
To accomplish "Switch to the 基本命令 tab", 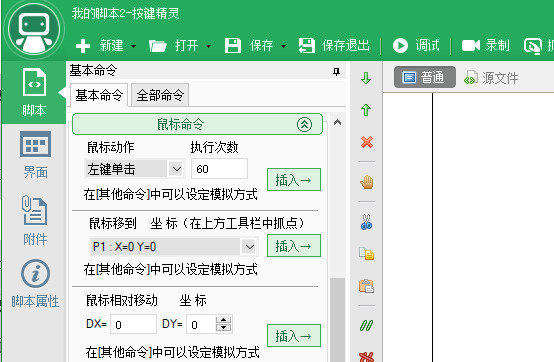I will (99, 95).
